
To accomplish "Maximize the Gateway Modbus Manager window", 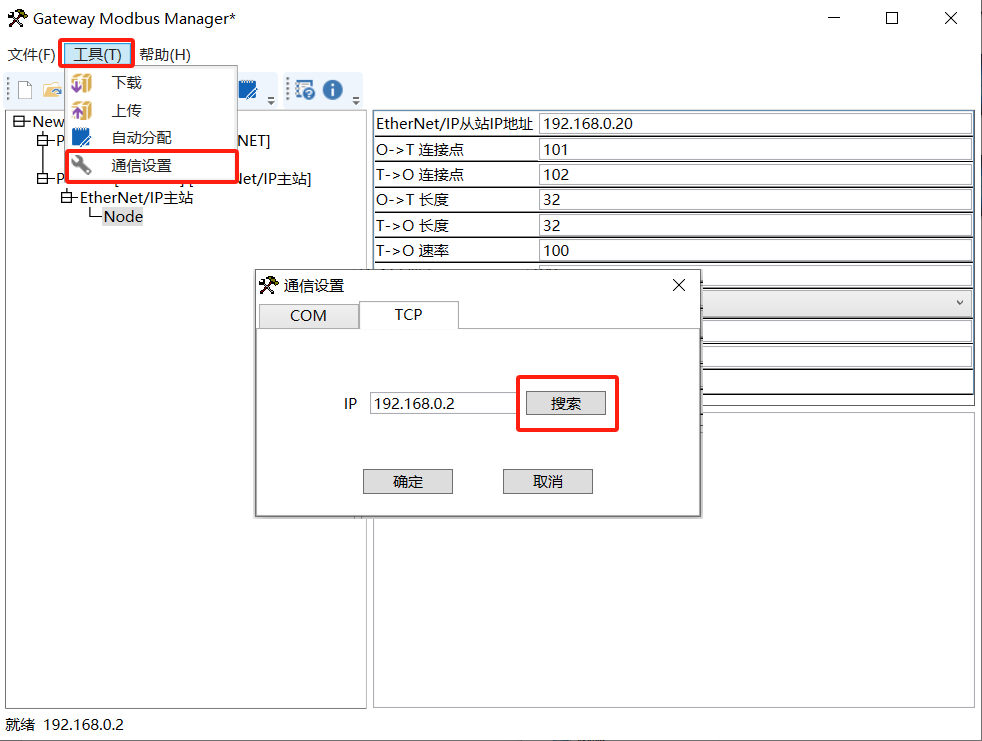I will (892, 18).
